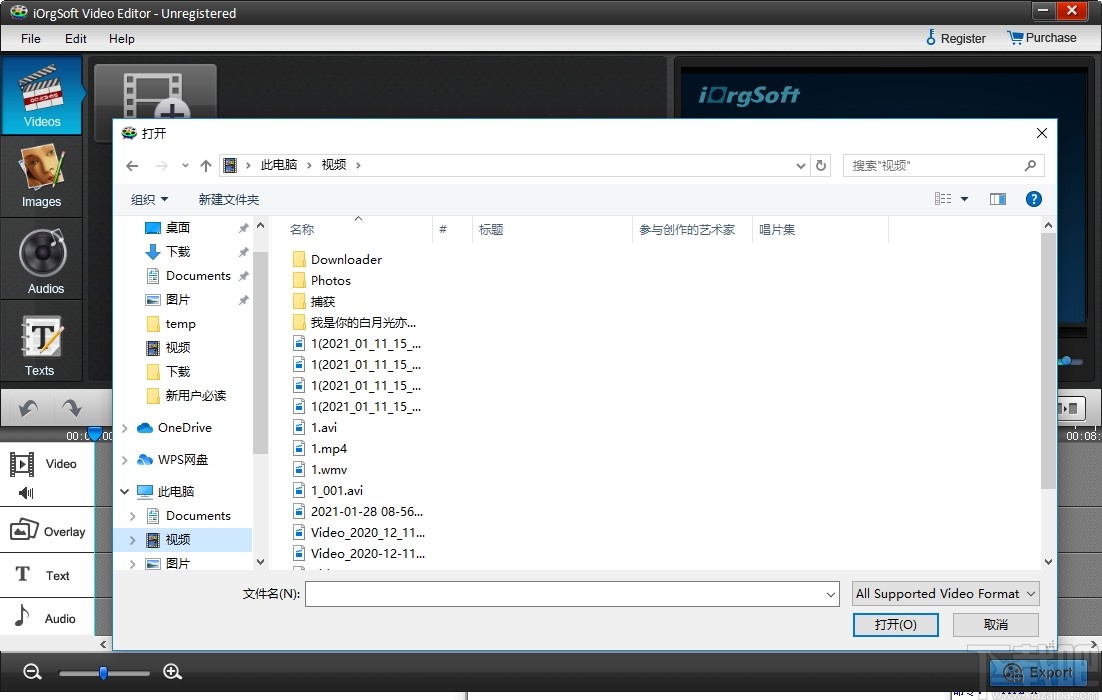Mute the Video track speaker icon
1102x700 pixels.
click(23, 491)
